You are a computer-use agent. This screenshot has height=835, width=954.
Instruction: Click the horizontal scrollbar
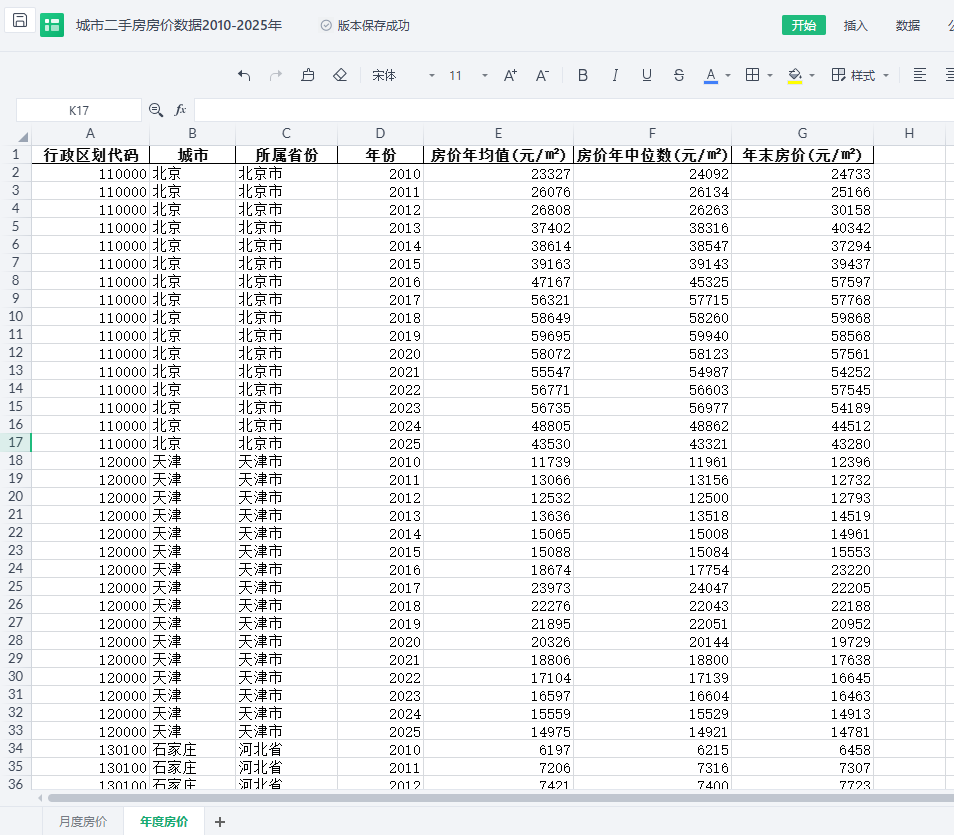point(499,797)
